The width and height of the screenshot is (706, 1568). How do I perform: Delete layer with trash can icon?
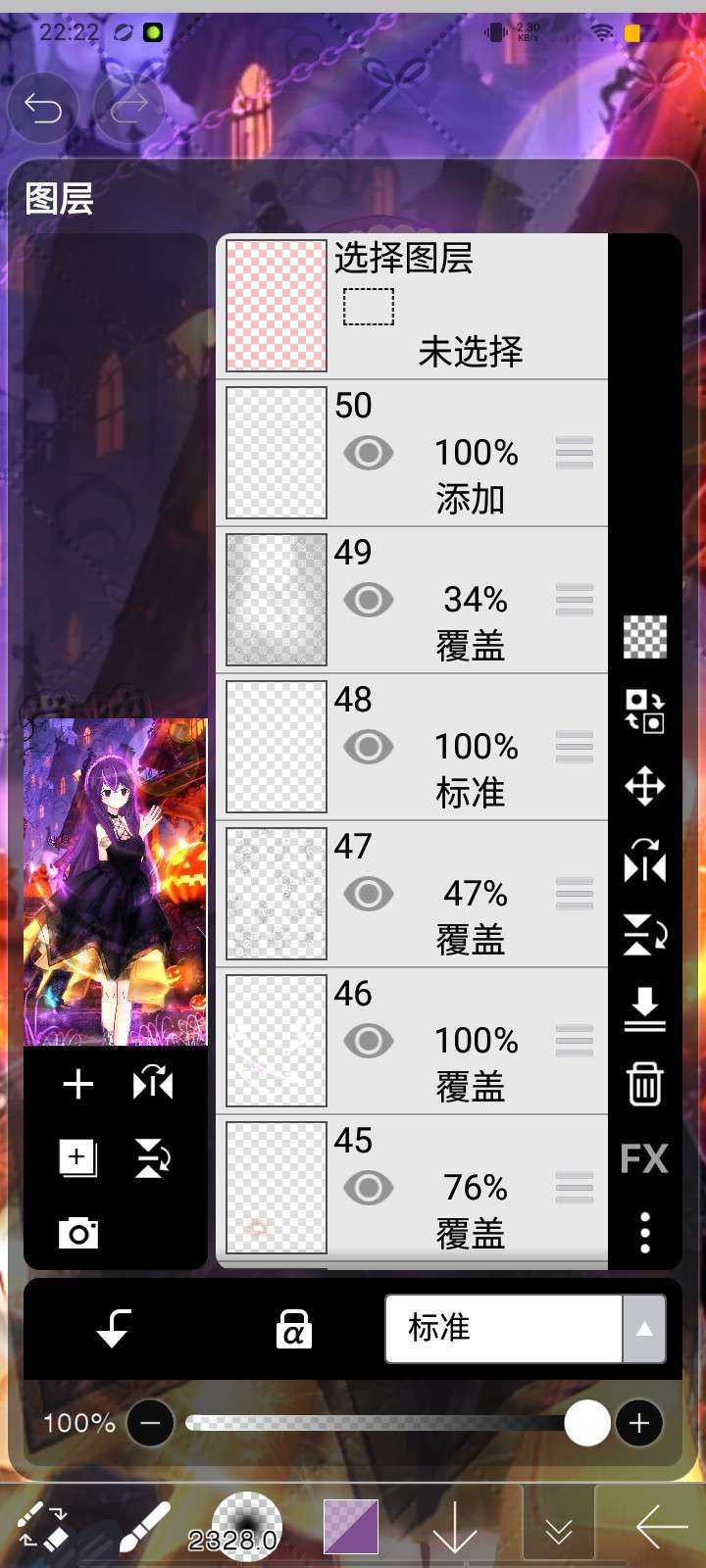644,1084
